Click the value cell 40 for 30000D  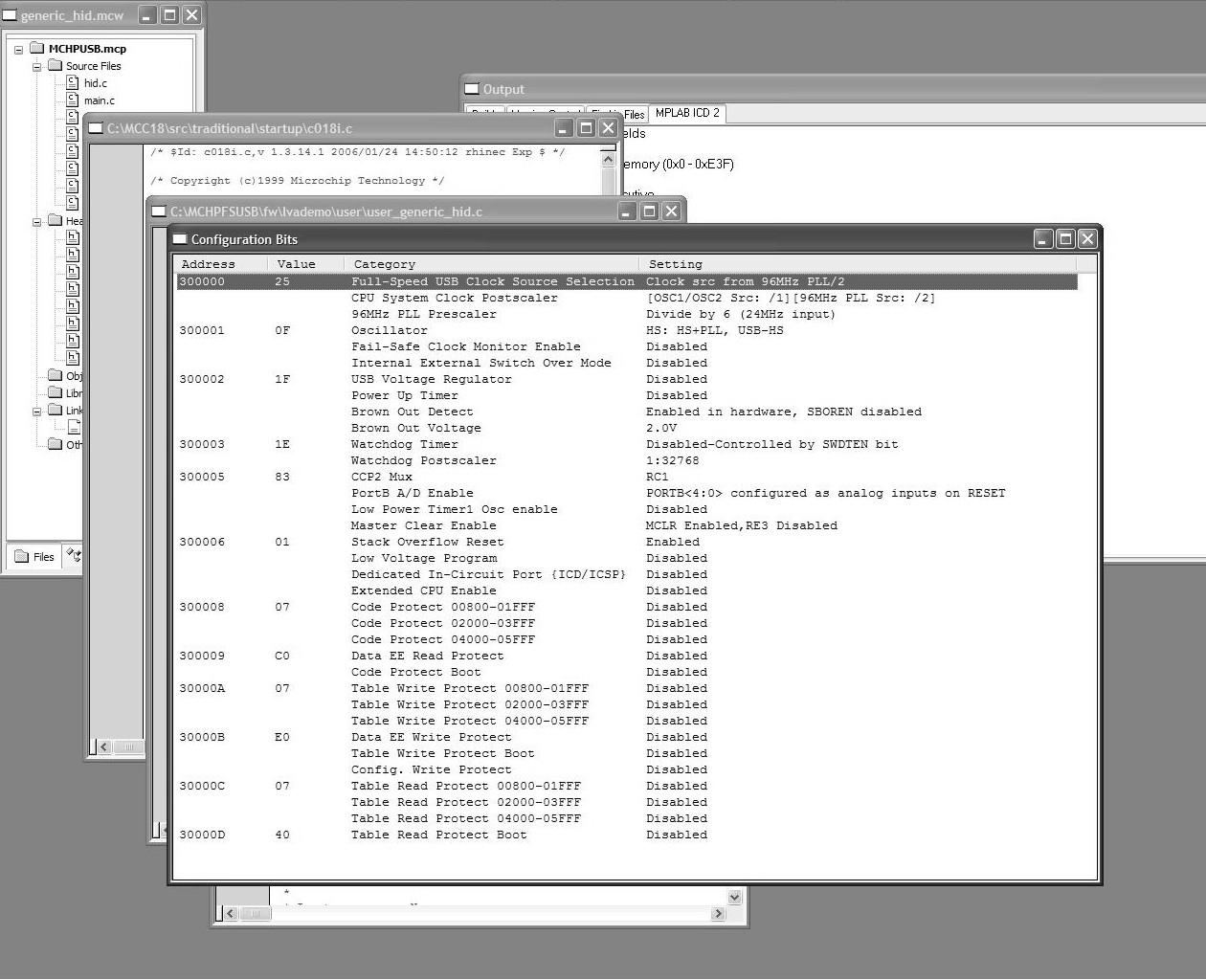point(282,835)
